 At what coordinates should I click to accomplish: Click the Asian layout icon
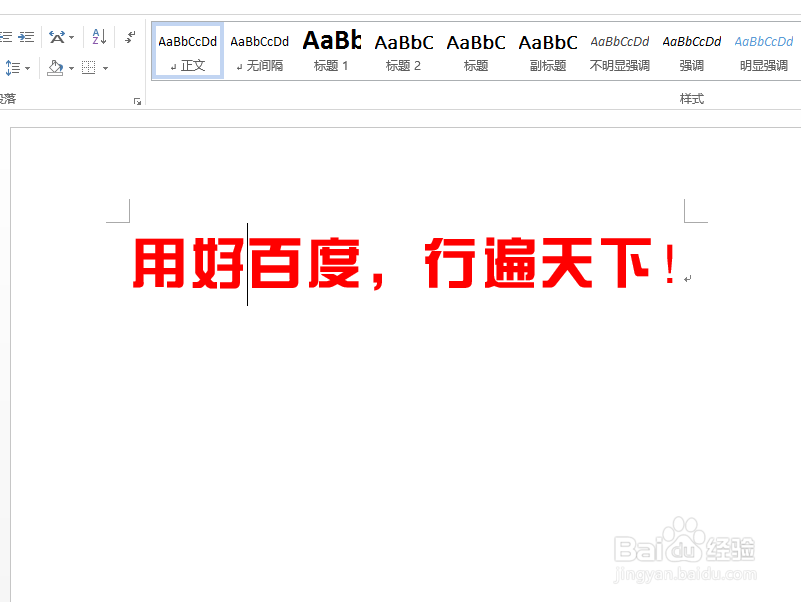tap(57, 37)
